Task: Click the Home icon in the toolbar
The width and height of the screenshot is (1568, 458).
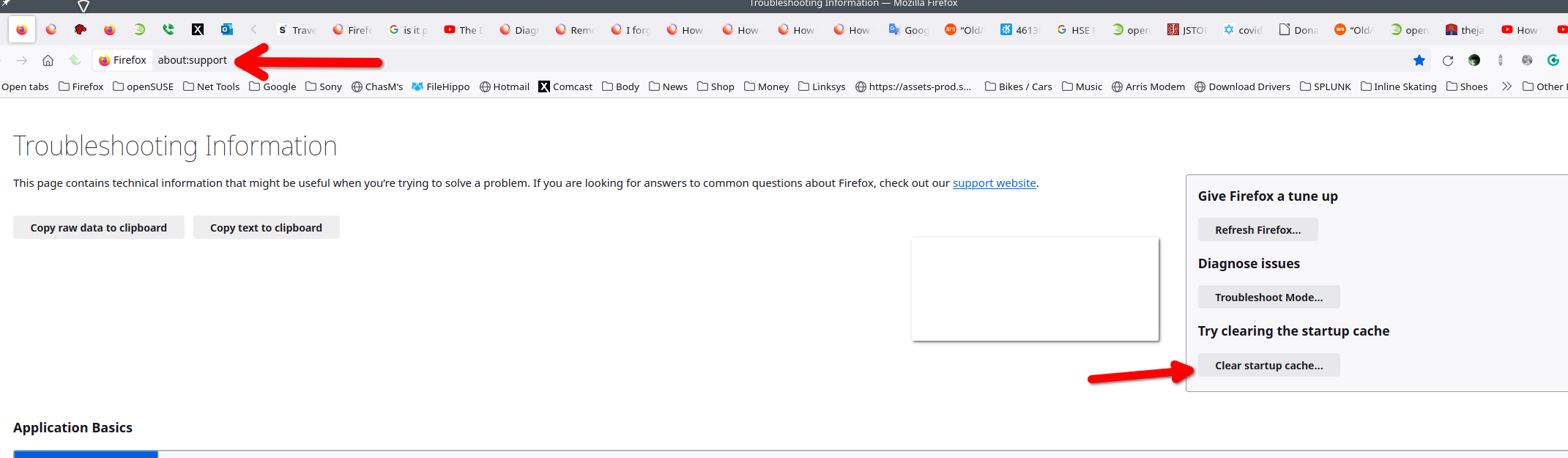Action: point(48,60)
